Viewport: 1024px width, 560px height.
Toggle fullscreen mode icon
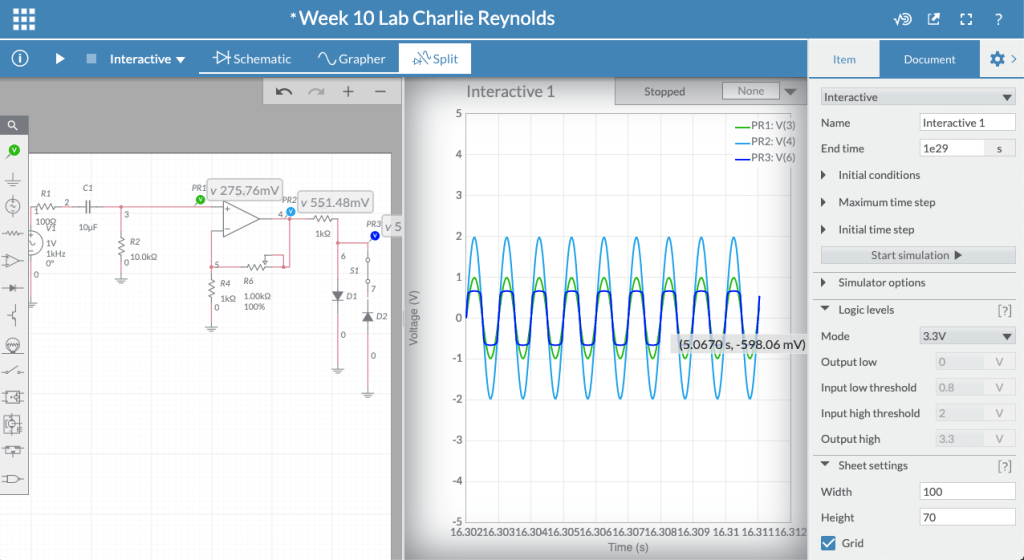[966, 19]
